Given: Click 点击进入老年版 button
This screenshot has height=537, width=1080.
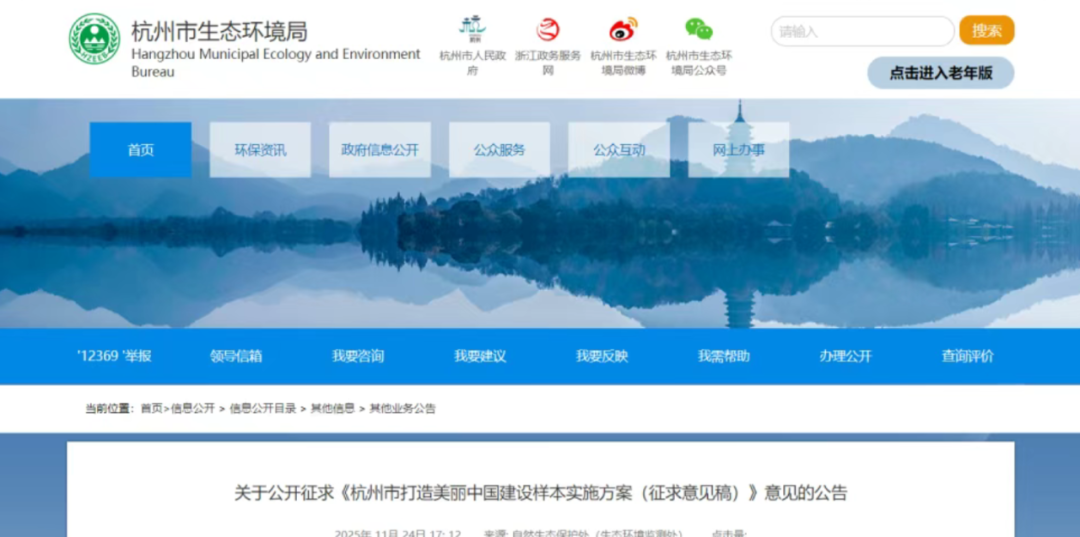Looking at the screenshot, I should [x=940, y=73].
